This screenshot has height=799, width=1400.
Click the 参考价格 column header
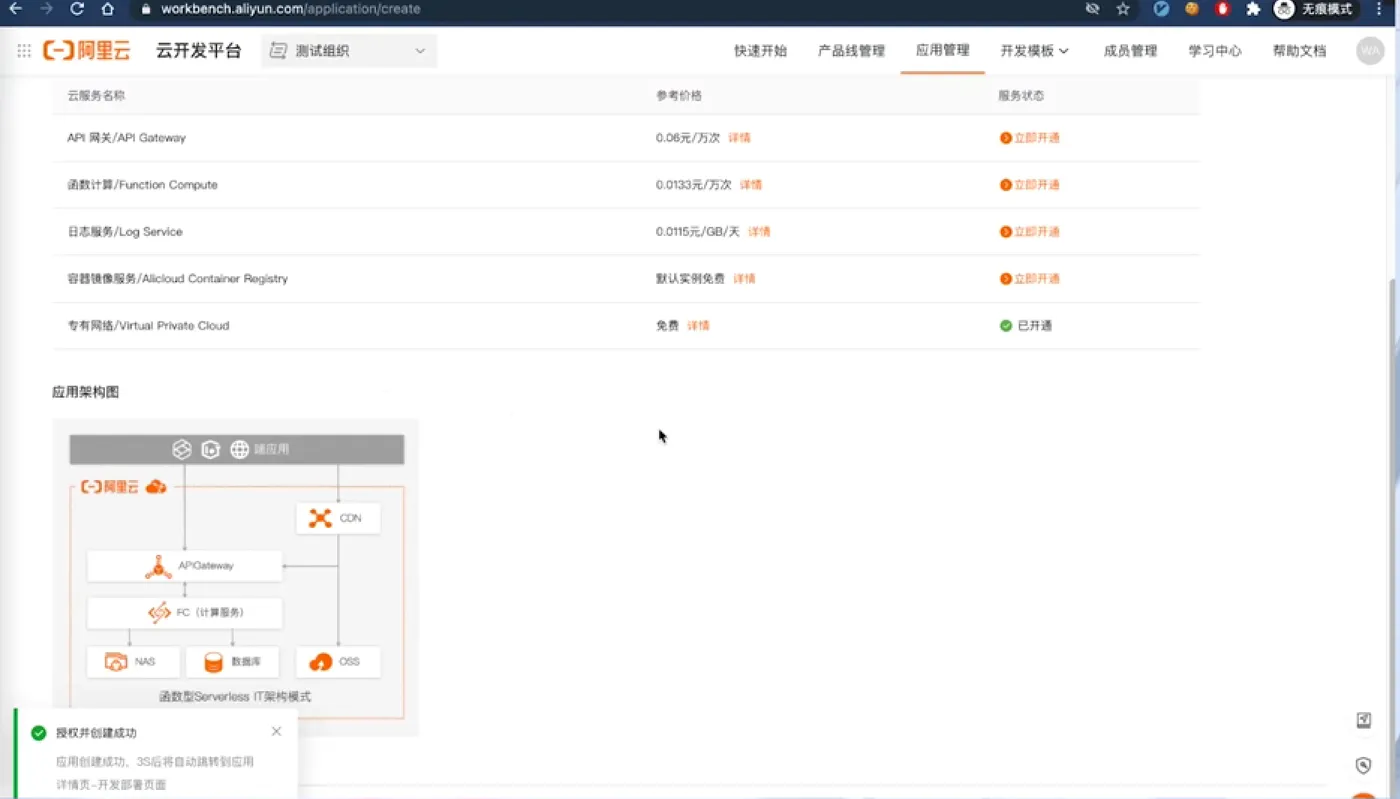click(679, 96)
